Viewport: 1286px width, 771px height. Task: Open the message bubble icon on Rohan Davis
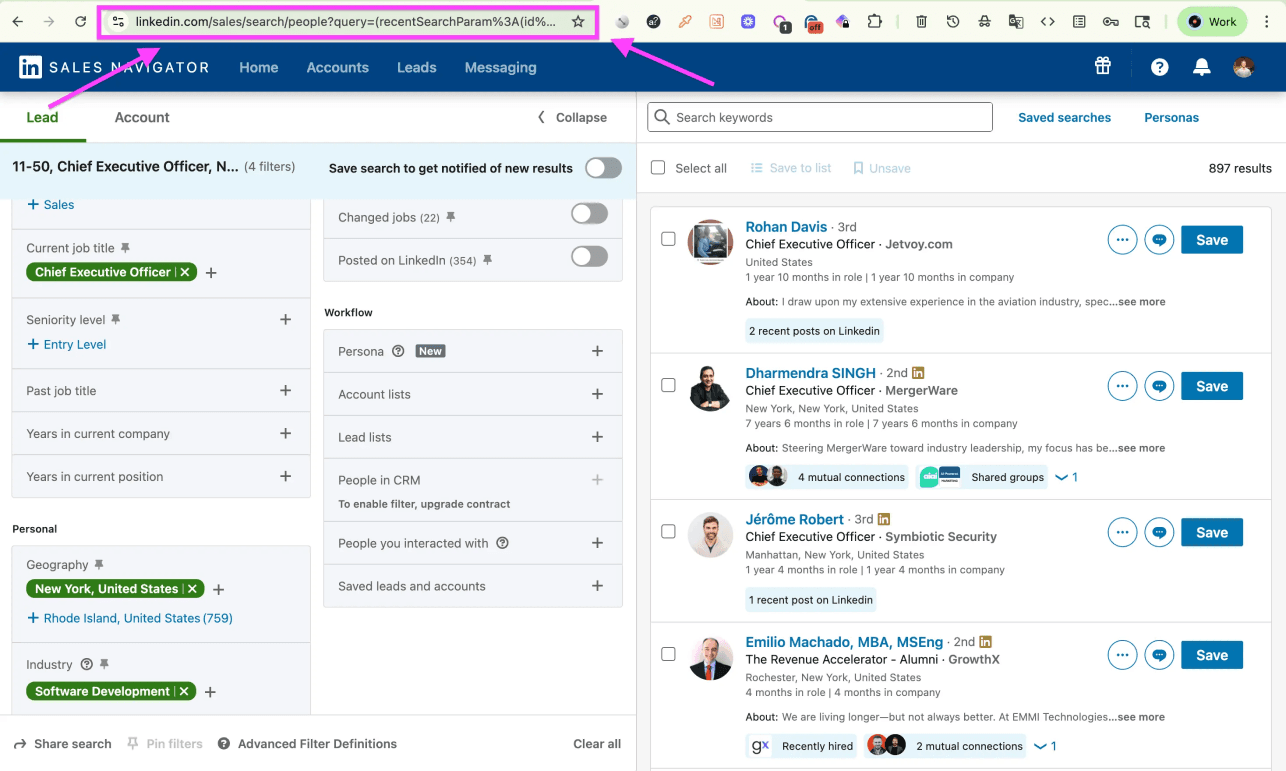click(1158, 239)
